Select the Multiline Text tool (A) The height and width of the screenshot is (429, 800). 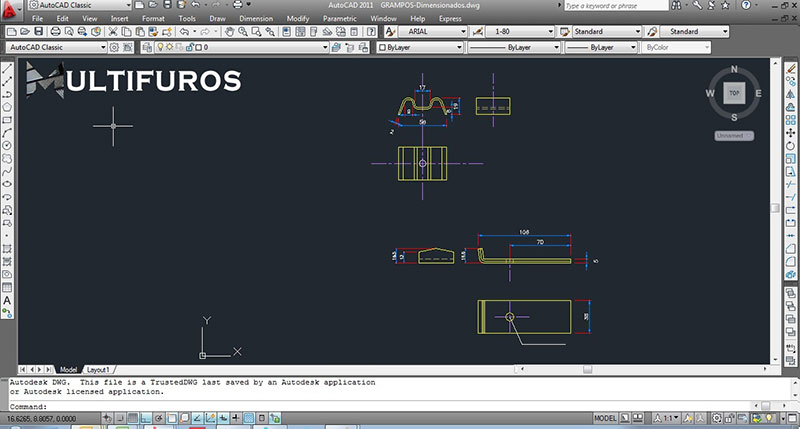coord(7,300)
